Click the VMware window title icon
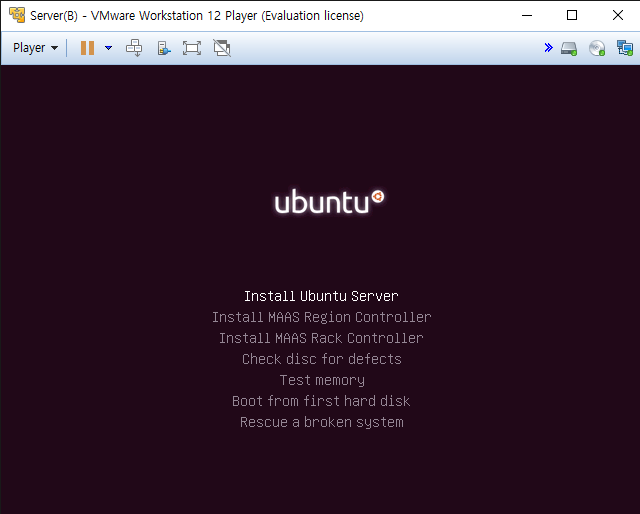The width and height of the screenshot is (640, 514). (x=17, y=15)
